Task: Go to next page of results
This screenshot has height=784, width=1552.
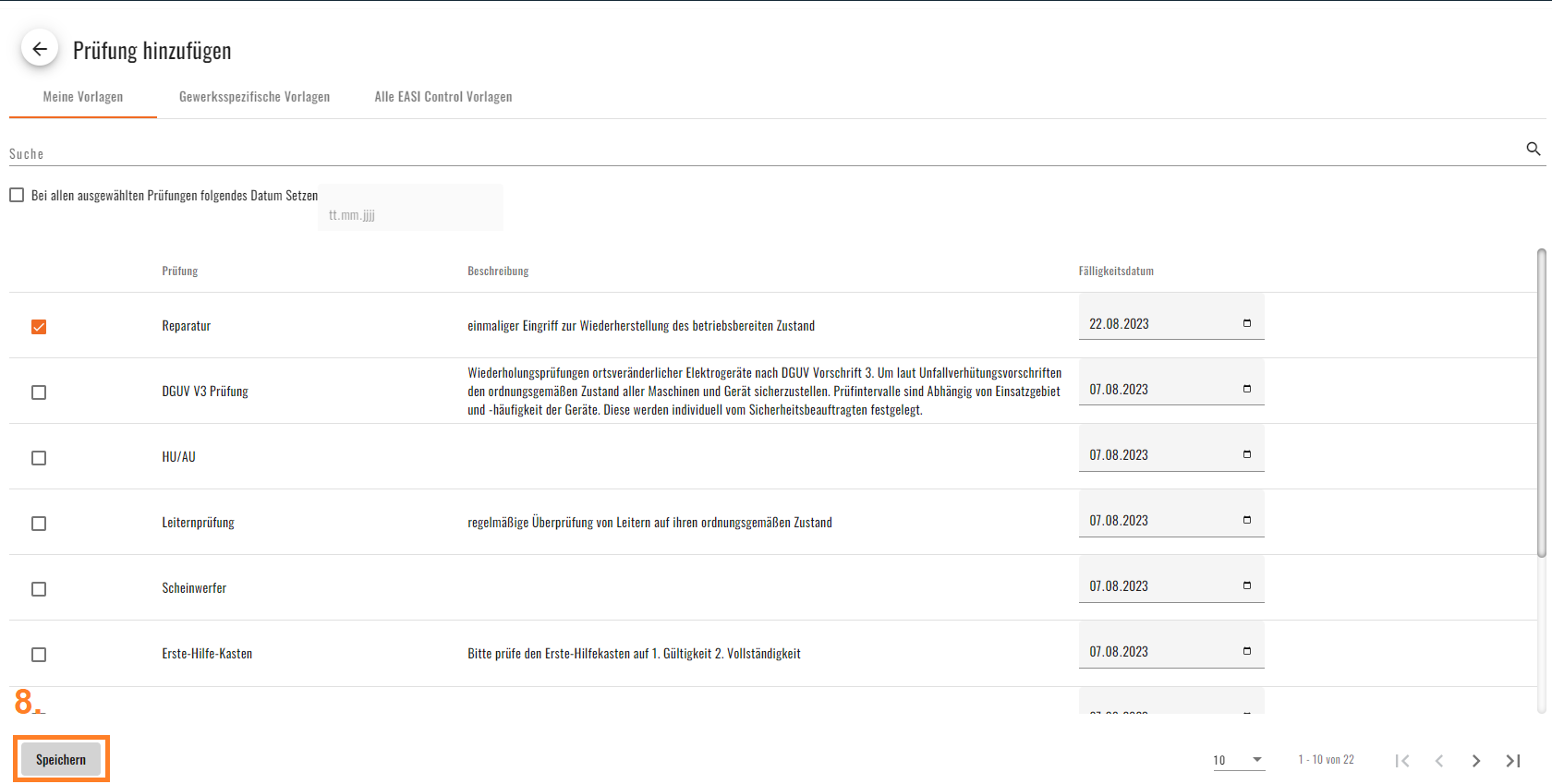Action: click(x=1476, y=761)
